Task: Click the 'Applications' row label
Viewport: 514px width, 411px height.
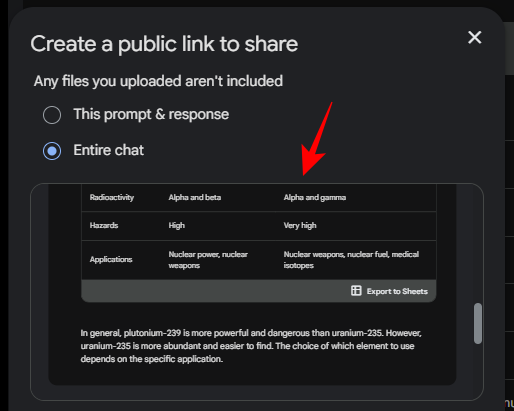Action: (x=111, y=259)
